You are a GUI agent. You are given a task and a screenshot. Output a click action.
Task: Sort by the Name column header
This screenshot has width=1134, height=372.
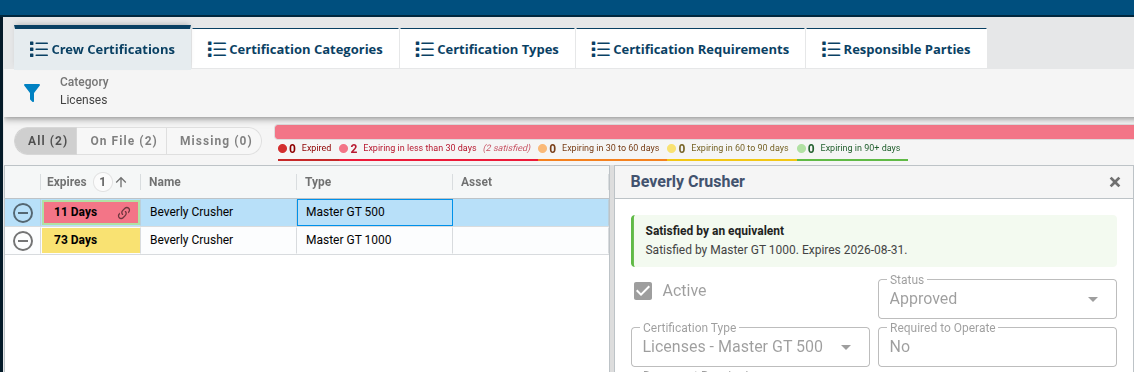[x=218, y=182]
